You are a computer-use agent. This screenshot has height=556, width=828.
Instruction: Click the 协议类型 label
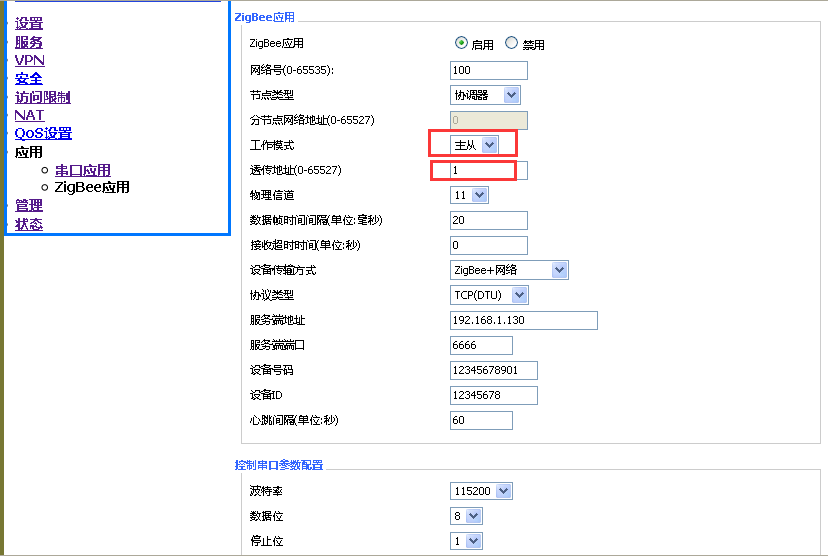pyautogui.click(x=272, y=295)
